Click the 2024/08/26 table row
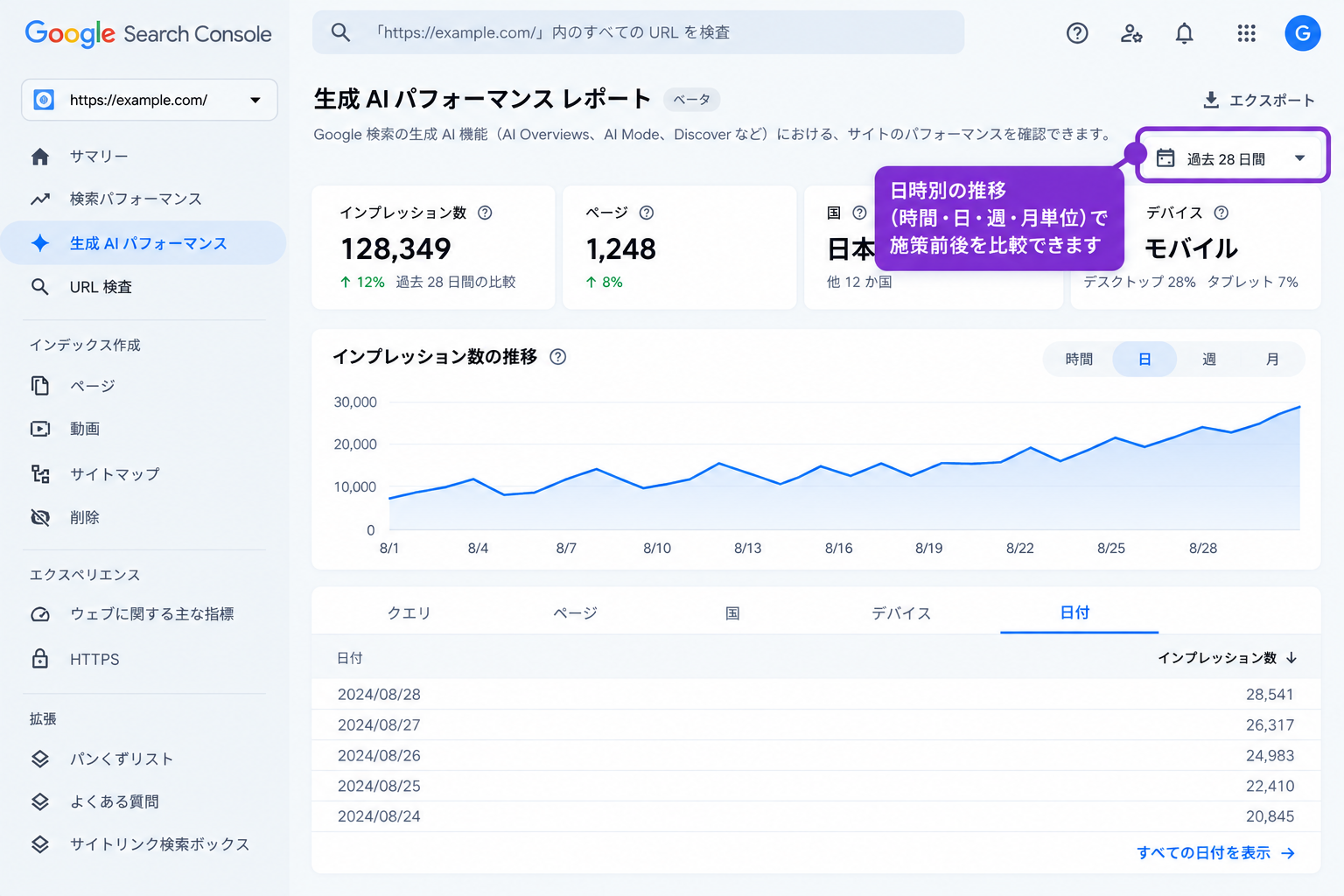The width and height of the screenshot is (1344, 896). coord(815,756)
